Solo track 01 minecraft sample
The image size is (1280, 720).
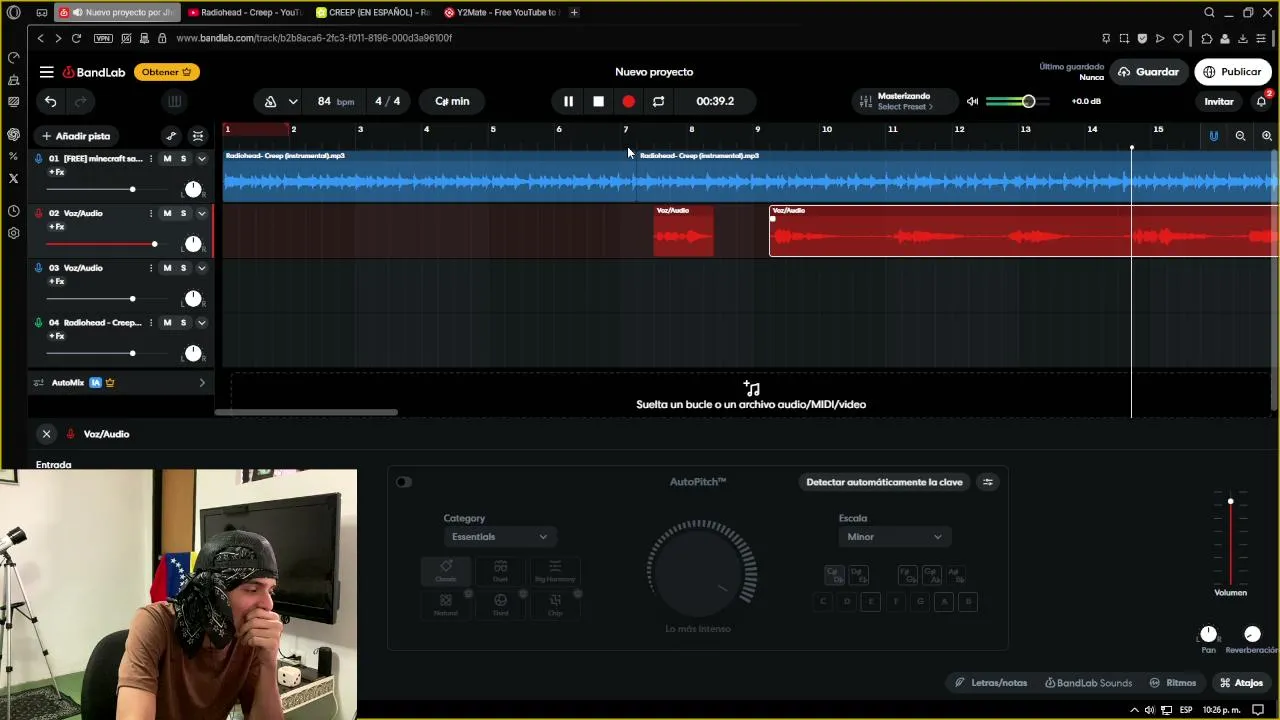[183, 159]
